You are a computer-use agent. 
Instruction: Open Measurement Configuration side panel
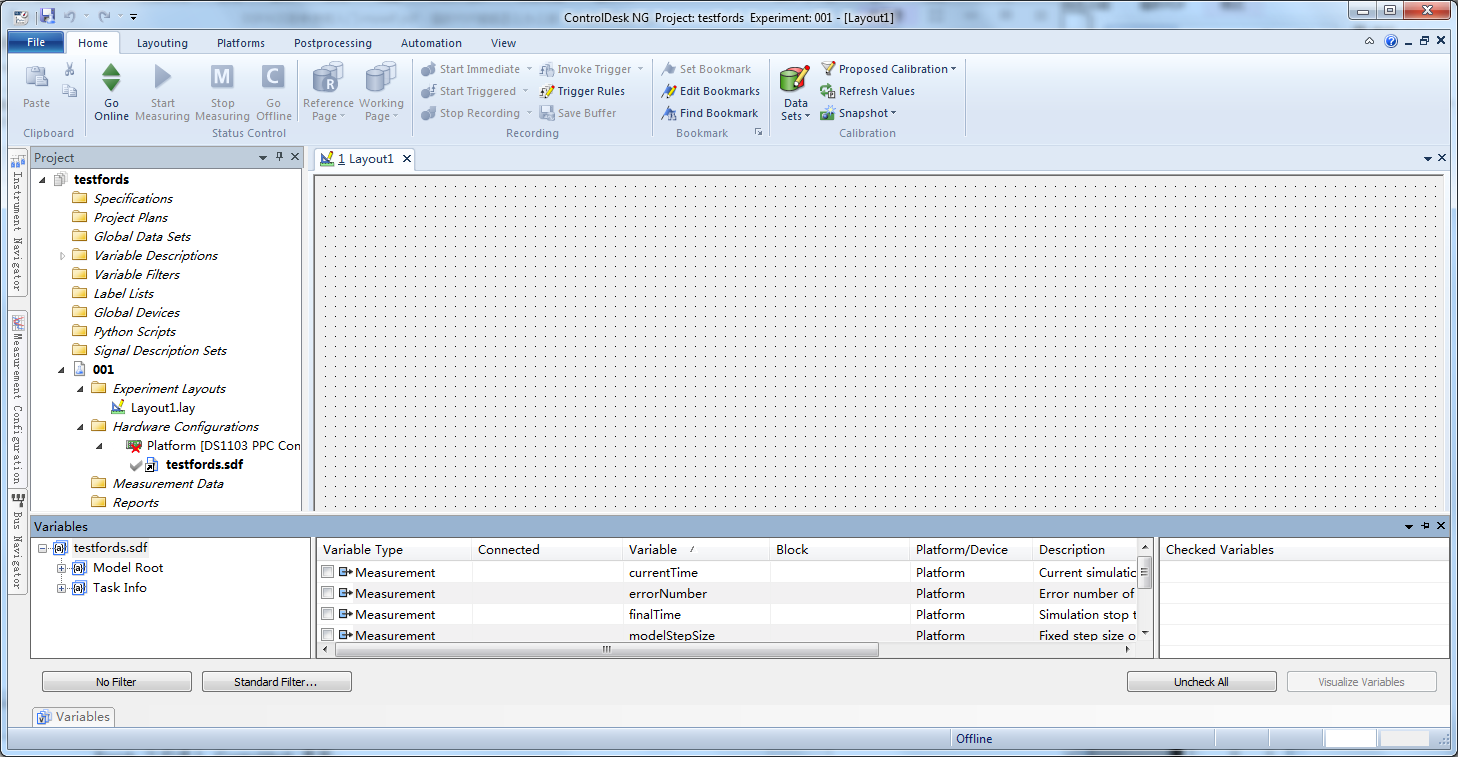click(x=17, y=399)
